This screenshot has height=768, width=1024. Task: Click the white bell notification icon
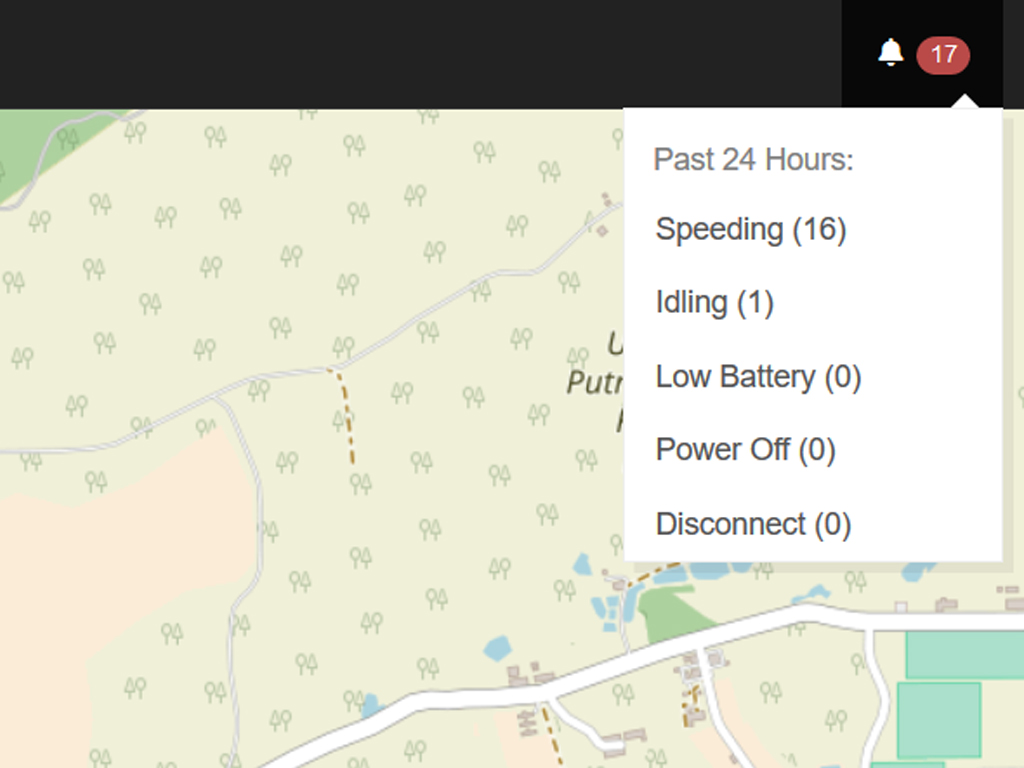pos(890,53)
